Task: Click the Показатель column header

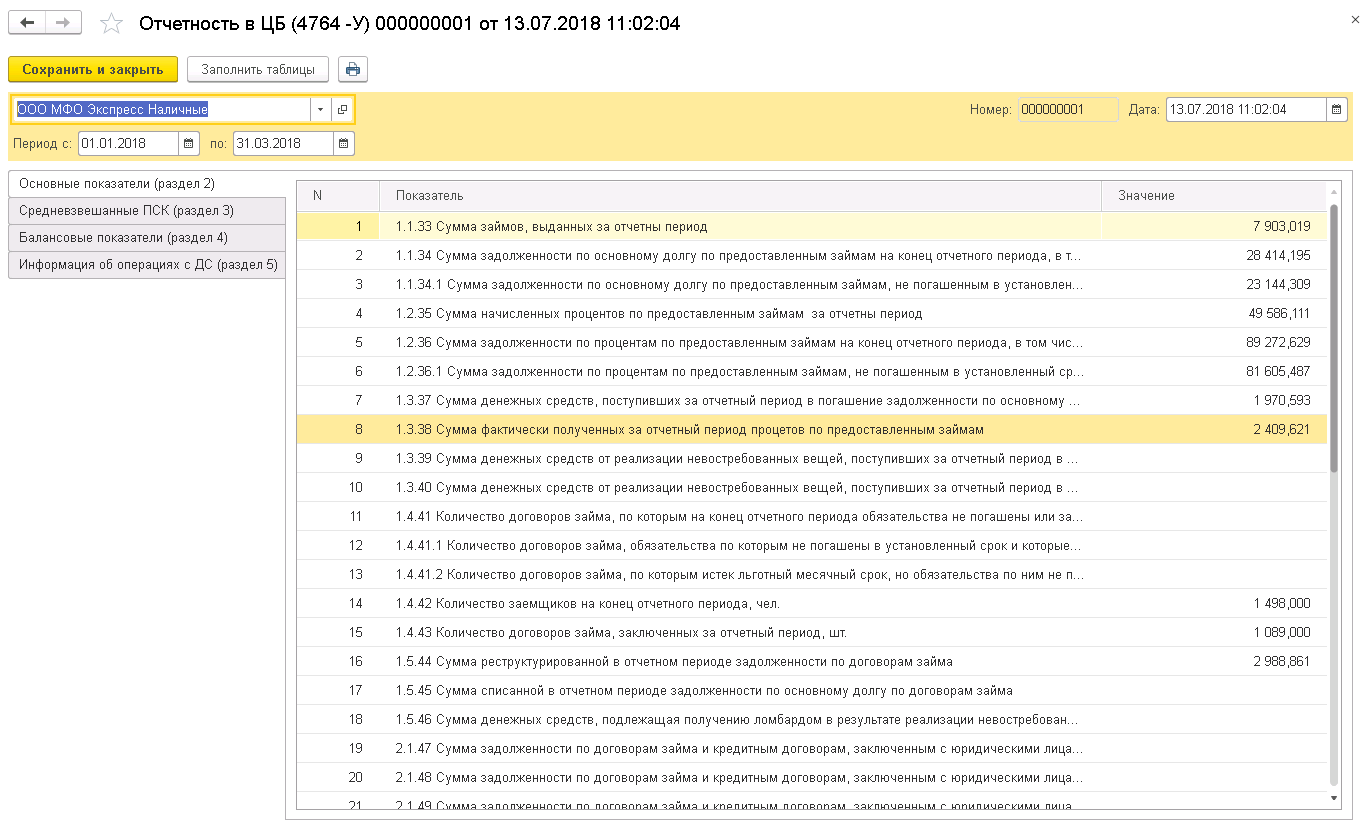Action: [x=741, y=196]
